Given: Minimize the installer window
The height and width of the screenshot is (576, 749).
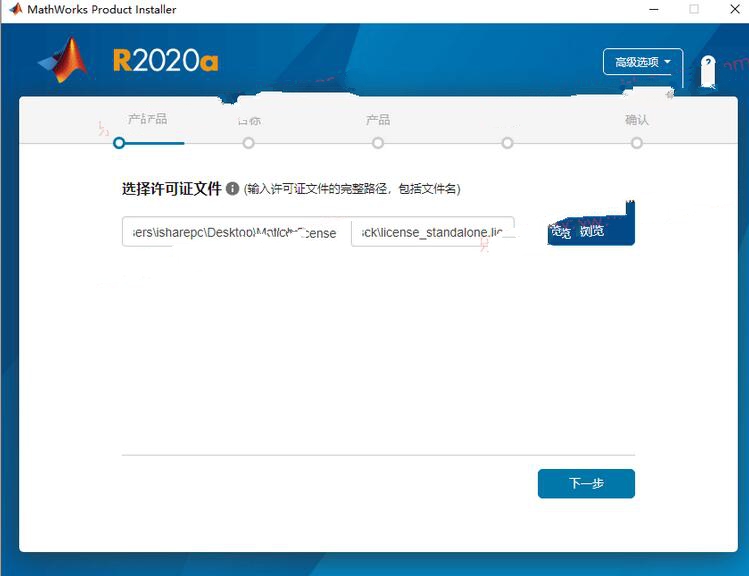Looking at the screenshot, I should coord(654,9).
